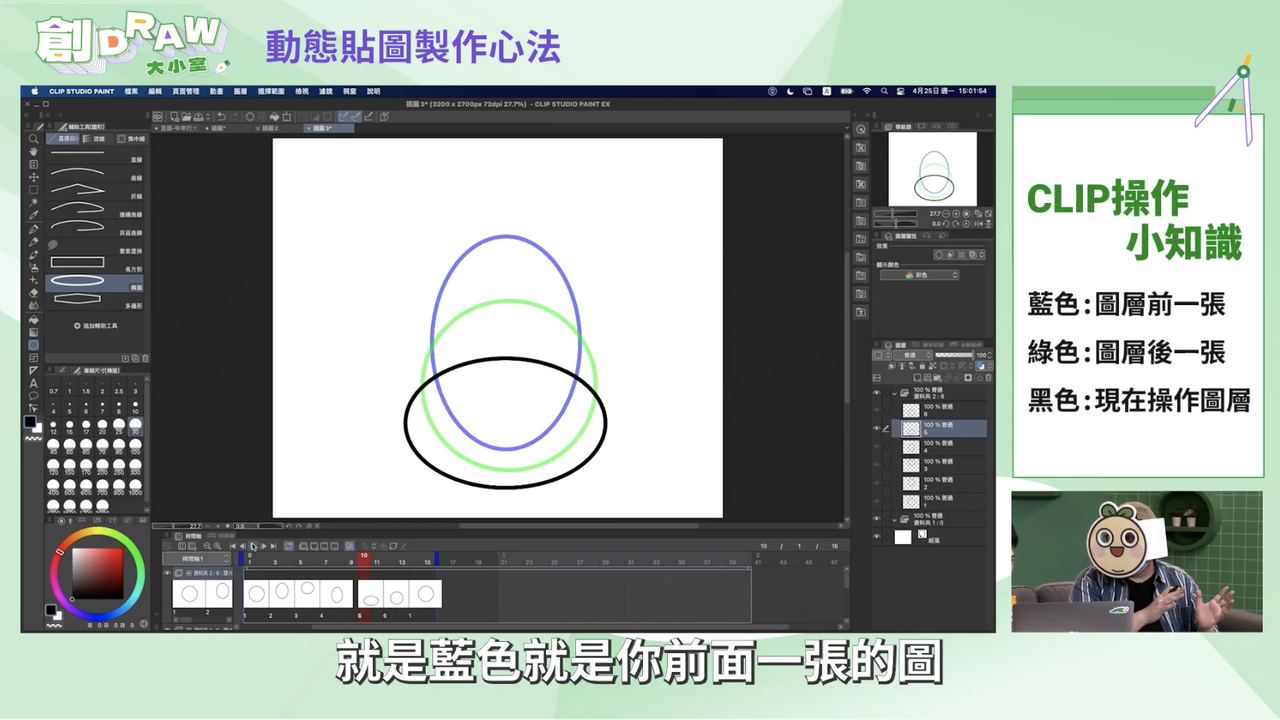
Task: Select layer 3 in the layer panel
Action: click(x=939, y=465)
